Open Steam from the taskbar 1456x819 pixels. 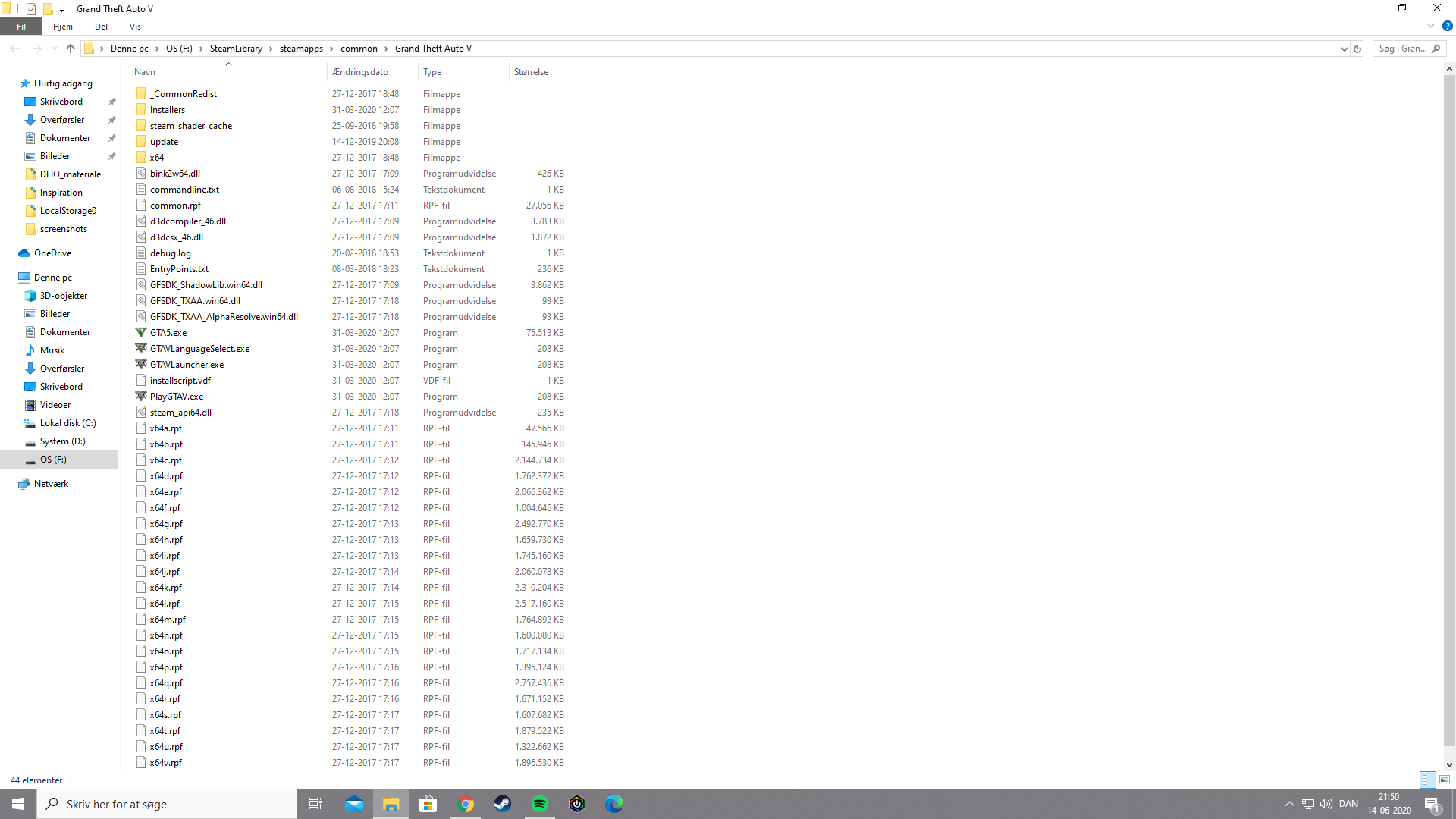(502, 804)
